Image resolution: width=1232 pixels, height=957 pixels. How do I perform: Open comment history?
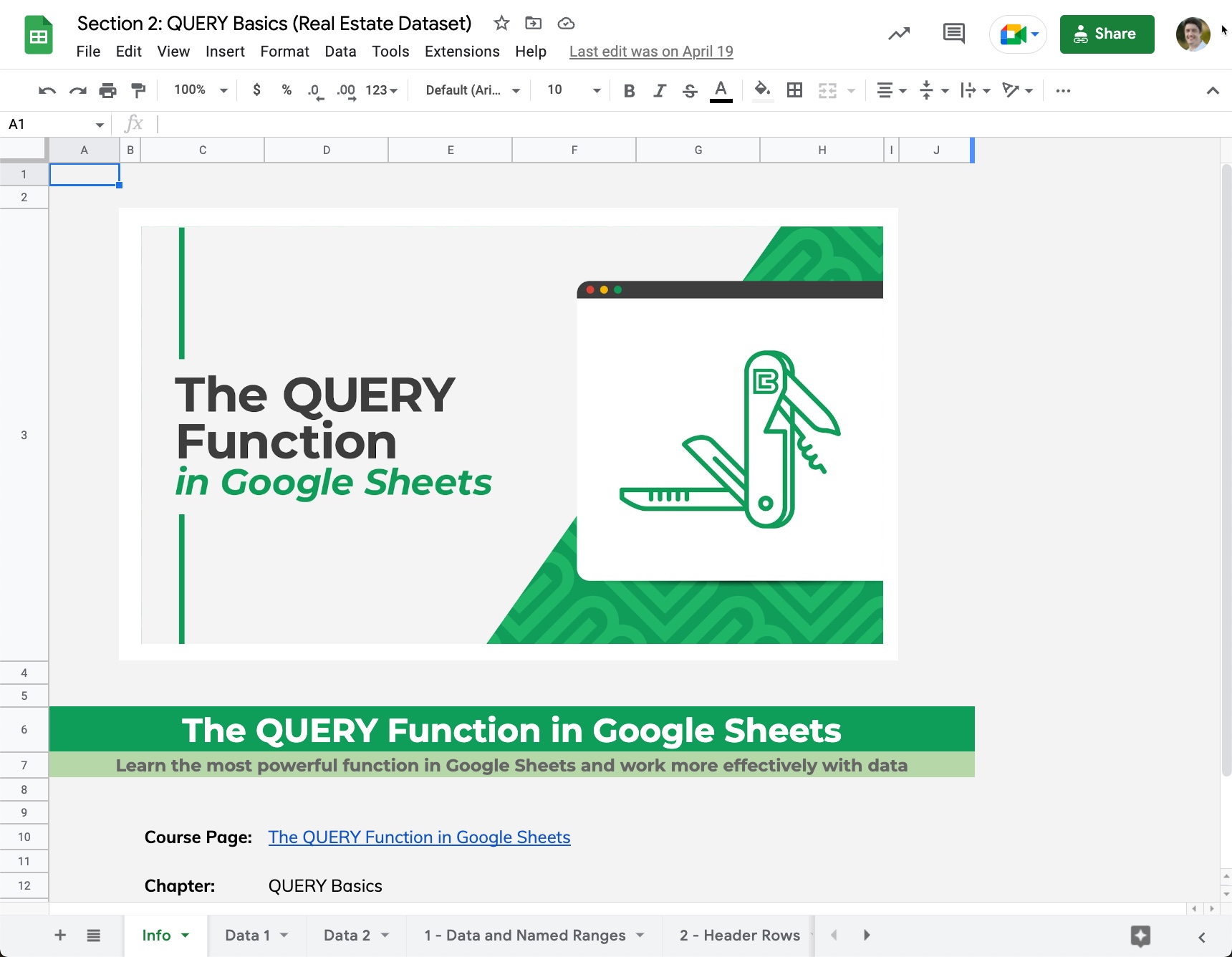[953, 34]
